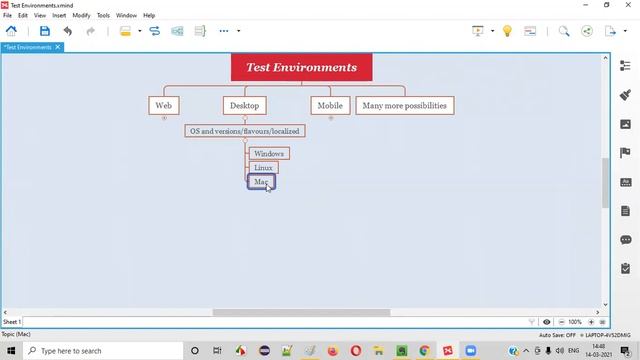The height and width of the screenshot is (360, 640).
Task: Open the Notes side panel
Action: (x=625, y=211)
